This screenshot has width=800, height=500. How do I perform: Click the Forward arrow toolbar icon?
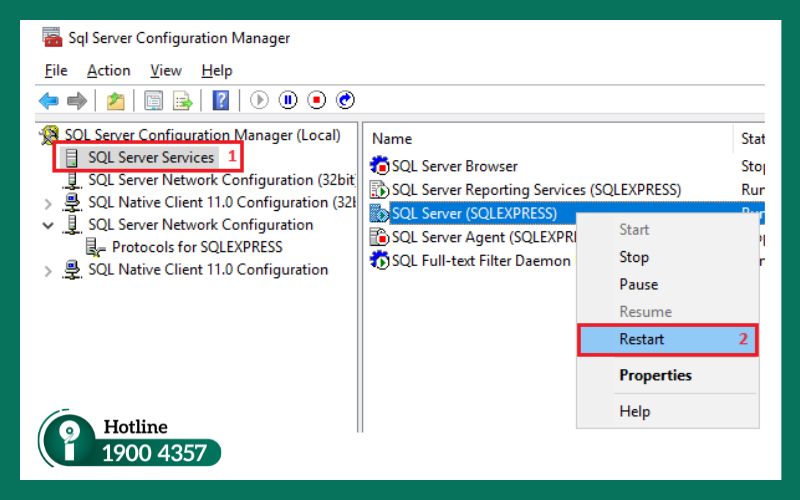point(77,101)
